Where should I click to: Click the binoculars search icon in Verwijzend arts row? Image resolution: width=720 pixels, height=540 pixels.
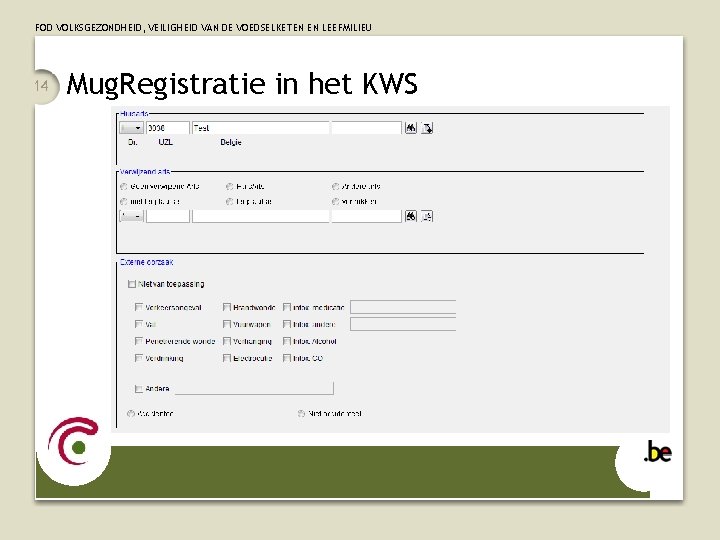411,216
